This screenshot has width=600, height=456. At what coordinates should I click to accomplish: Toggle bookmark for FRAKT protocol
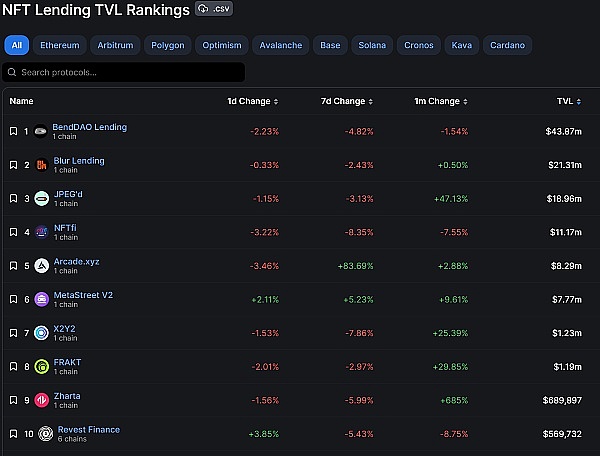(x=14, y=367)
